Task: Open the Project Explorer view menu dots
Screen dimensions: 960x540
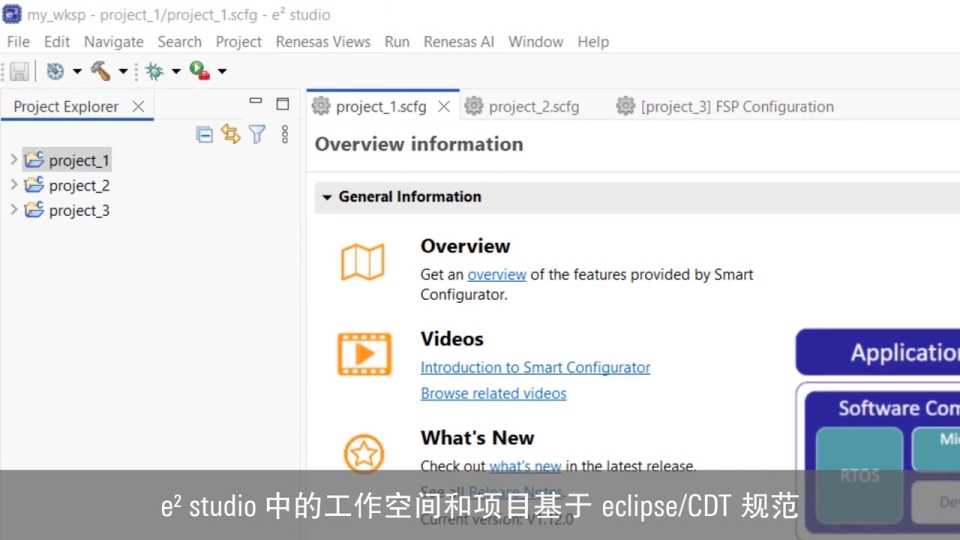Action: click(284, 134)
